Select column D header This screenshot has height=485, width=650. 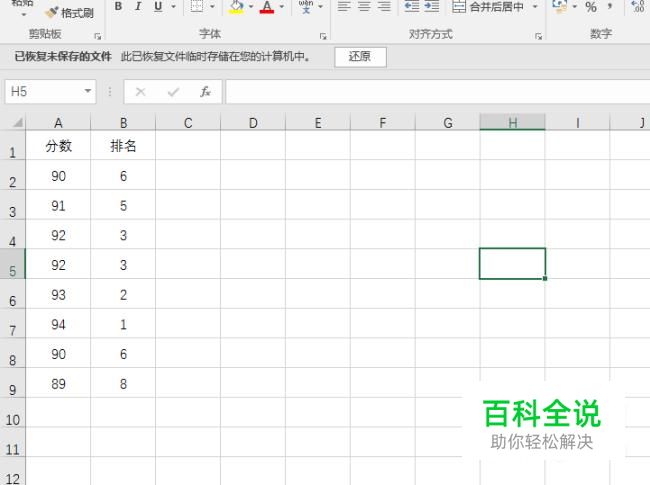[x=253, y=123]
